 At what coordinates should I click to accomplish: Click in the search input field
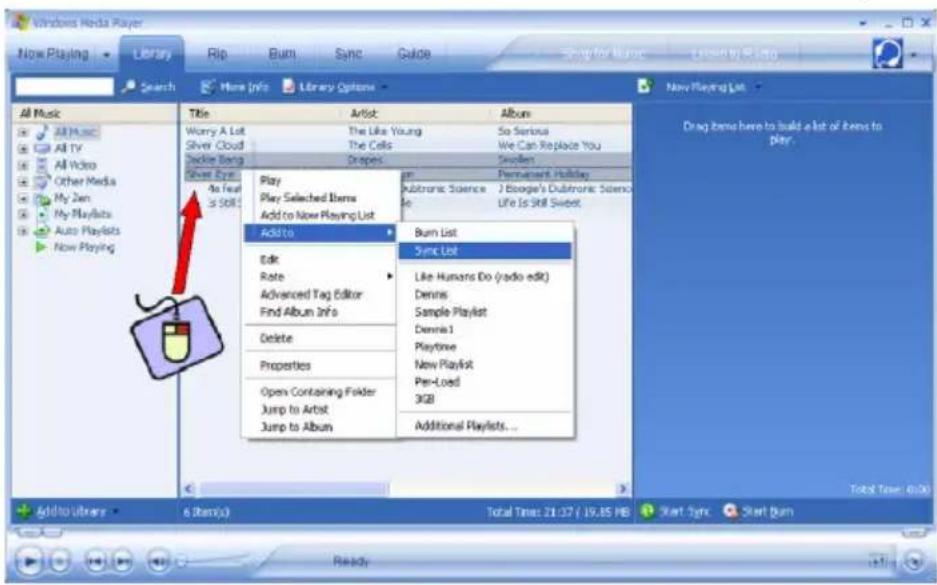coord(65,87)
